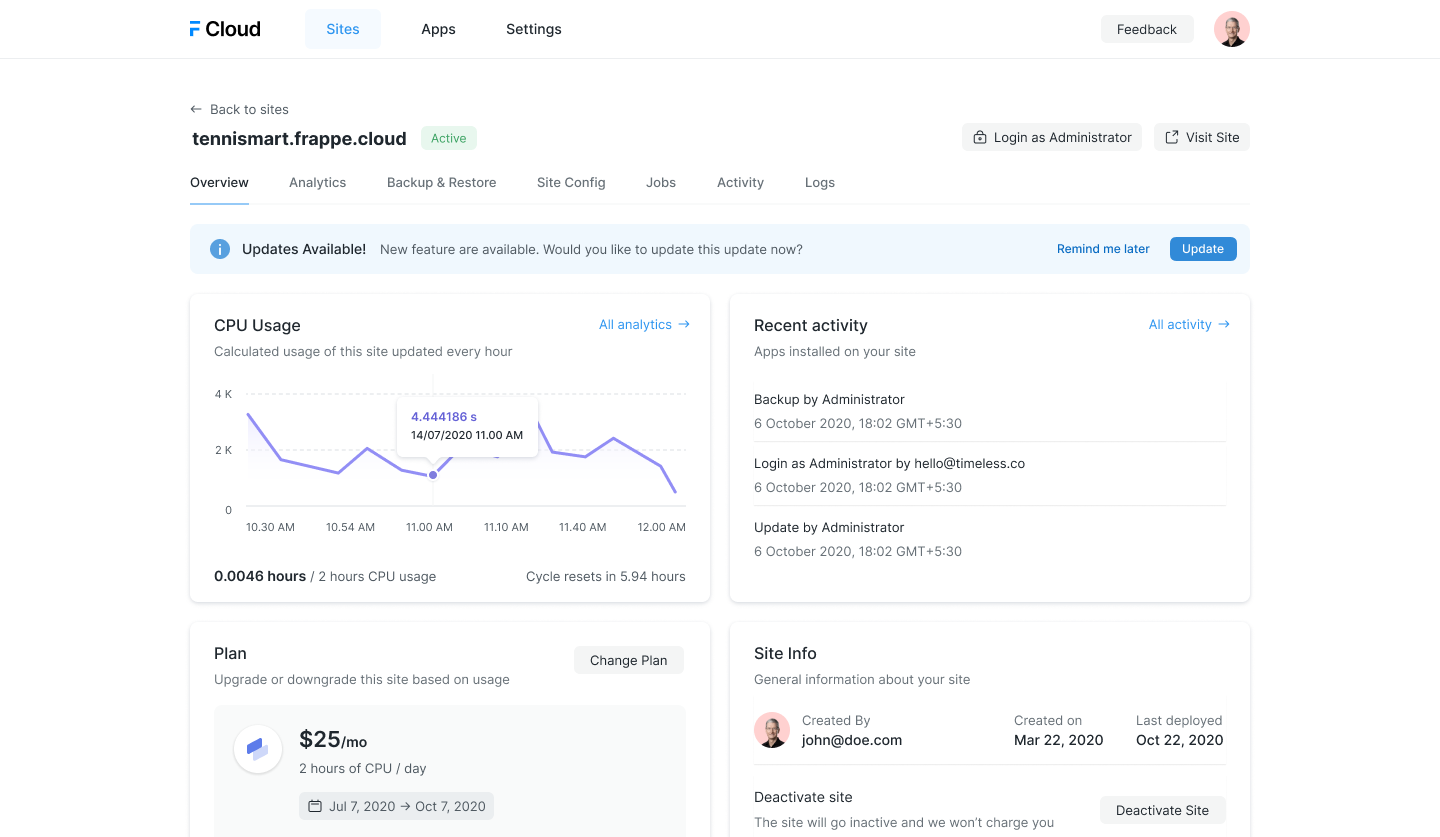Open the Apps section from the navbar
The width and height of the screenshot is (1440, 837).
pos(438,29)
